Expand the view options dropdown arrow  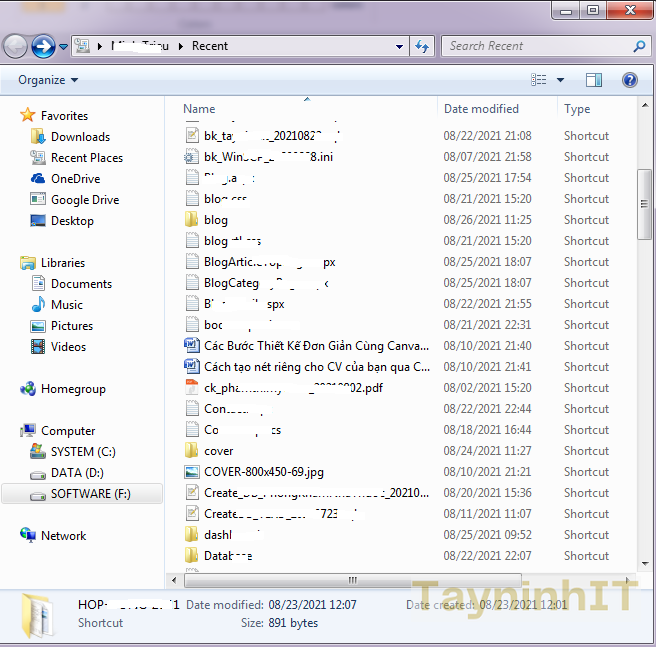[560, 80]
